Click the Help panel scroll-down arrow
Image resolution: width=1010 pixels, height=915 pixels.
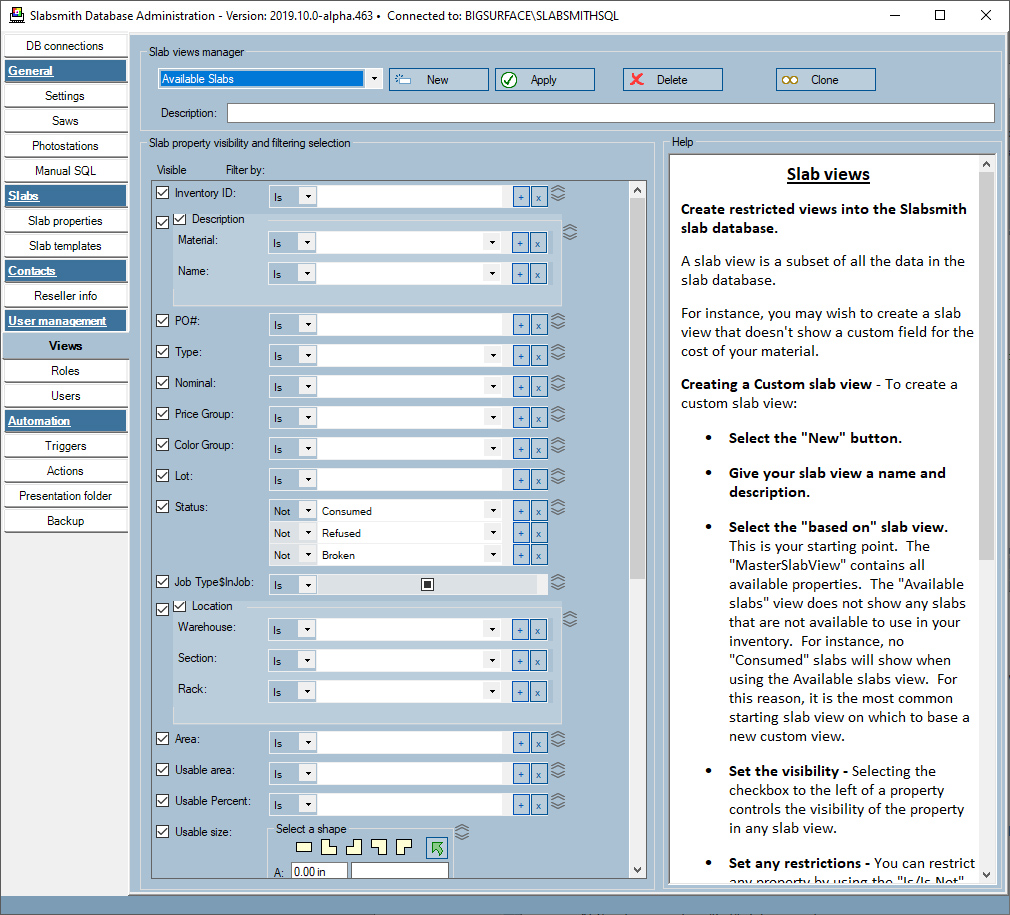click(986, 874)
